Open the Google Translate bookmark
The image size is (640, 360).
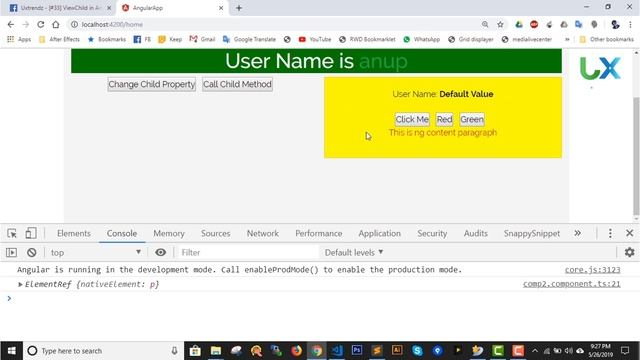pos(249,39)
